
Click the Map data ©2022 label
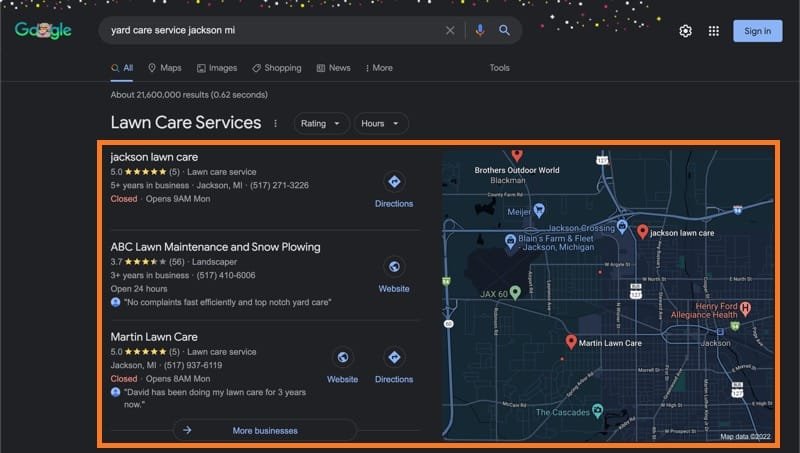(x=745, y=436)
